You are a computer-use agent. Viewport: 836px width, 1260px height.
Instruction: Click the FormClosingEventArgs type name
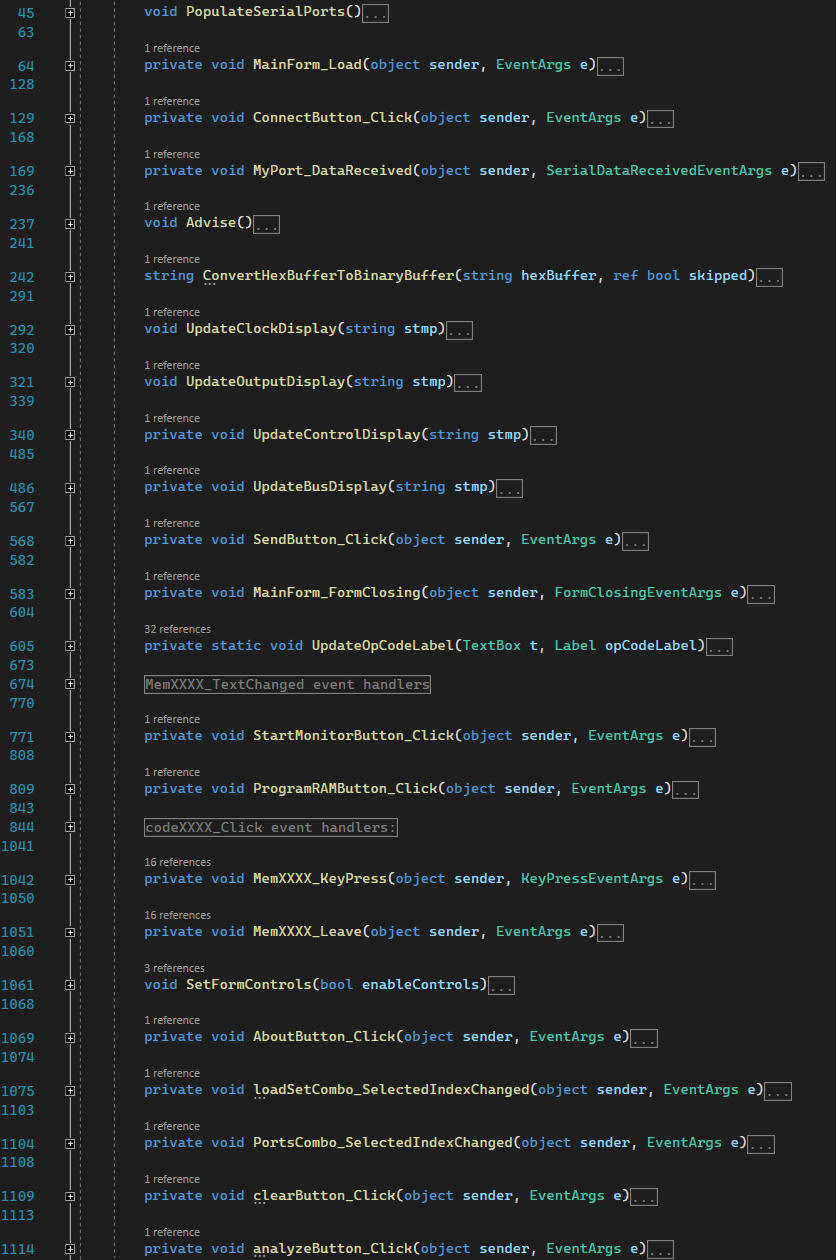click(638, 593)
